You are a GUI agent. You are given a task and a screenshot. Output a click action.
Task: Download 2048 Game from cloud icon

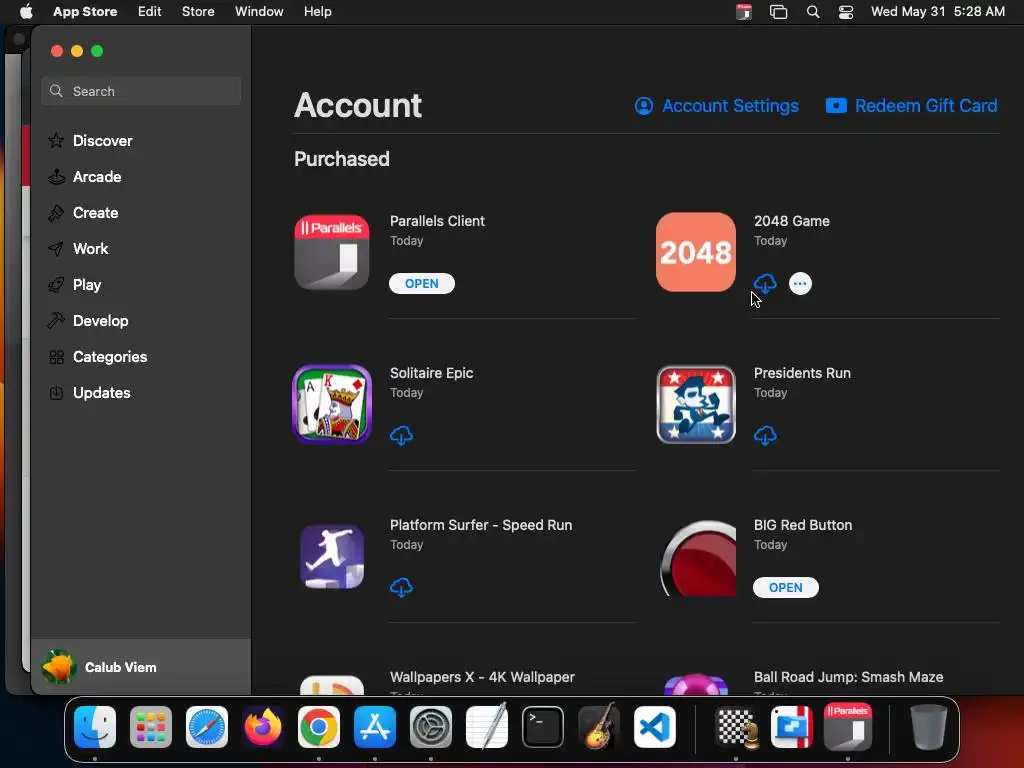765,283
